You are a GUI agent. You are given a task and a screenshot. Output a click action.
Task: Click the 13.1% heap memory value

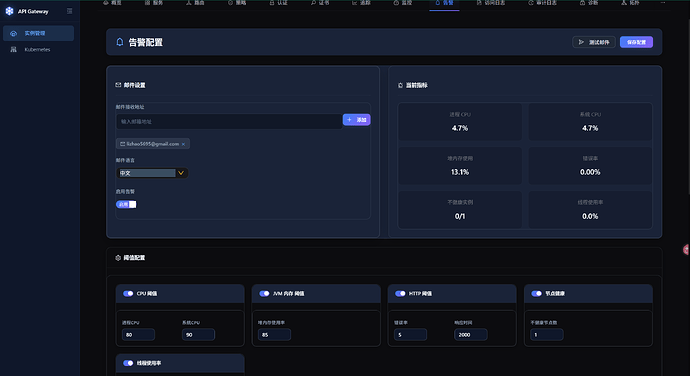(460, 172)
